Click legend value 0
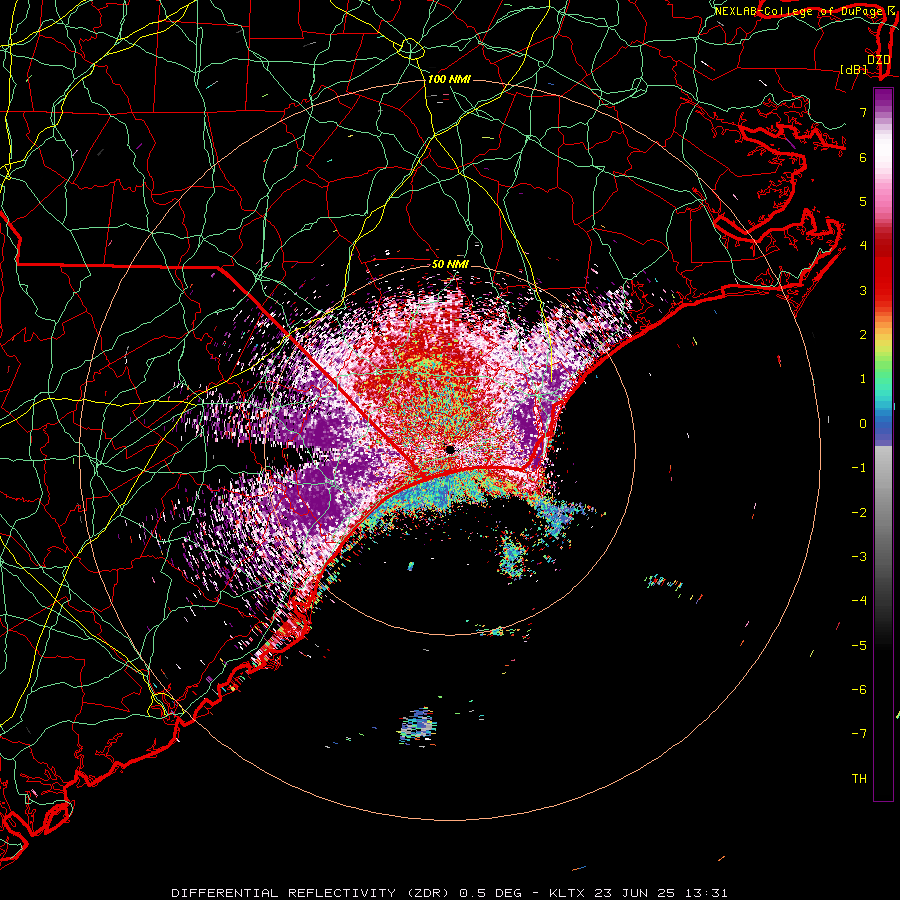 click(x=863, y=424)
